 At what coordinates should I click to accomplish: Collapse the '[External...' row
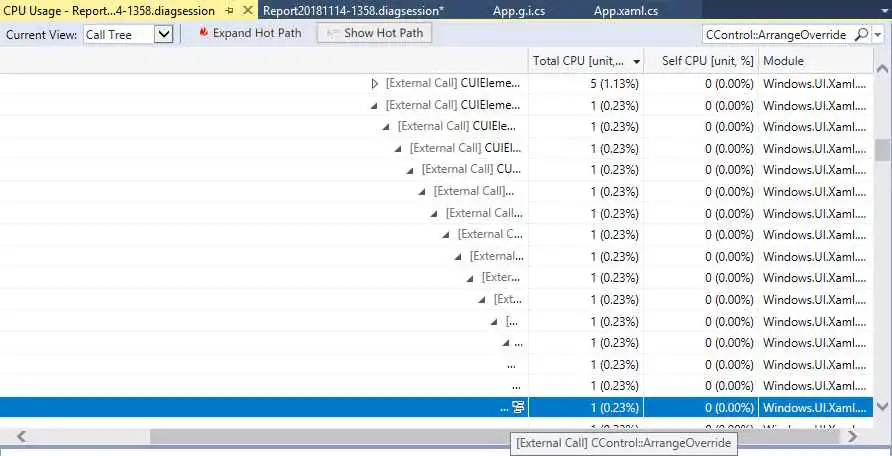[x=457, y=257]
